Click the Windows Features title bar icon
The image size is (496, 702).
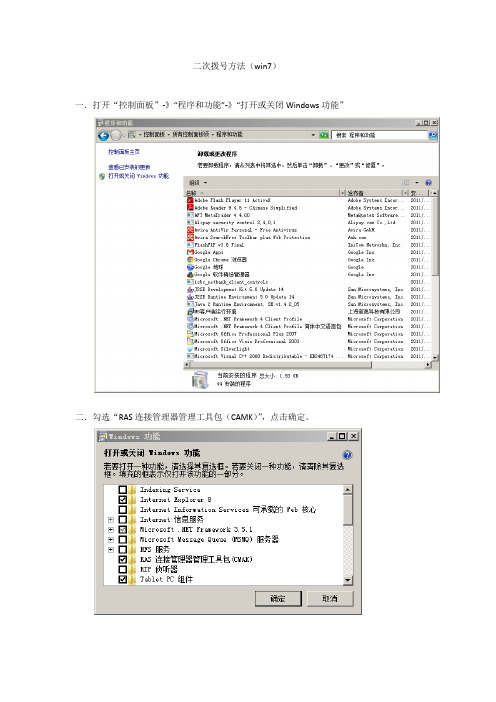click(103, 436)
